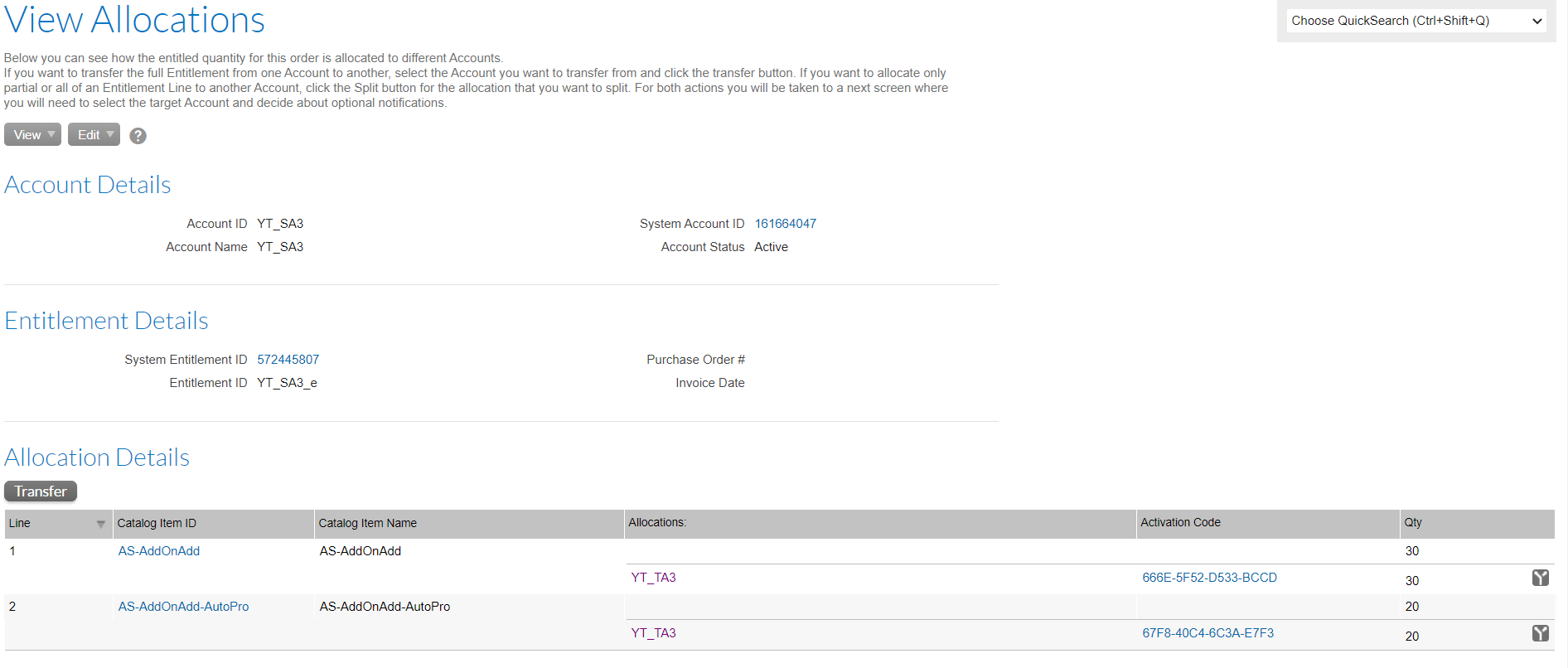Click the Account Details heading
This screenshot has height=668, width=1568.
[x=88, y=185]
